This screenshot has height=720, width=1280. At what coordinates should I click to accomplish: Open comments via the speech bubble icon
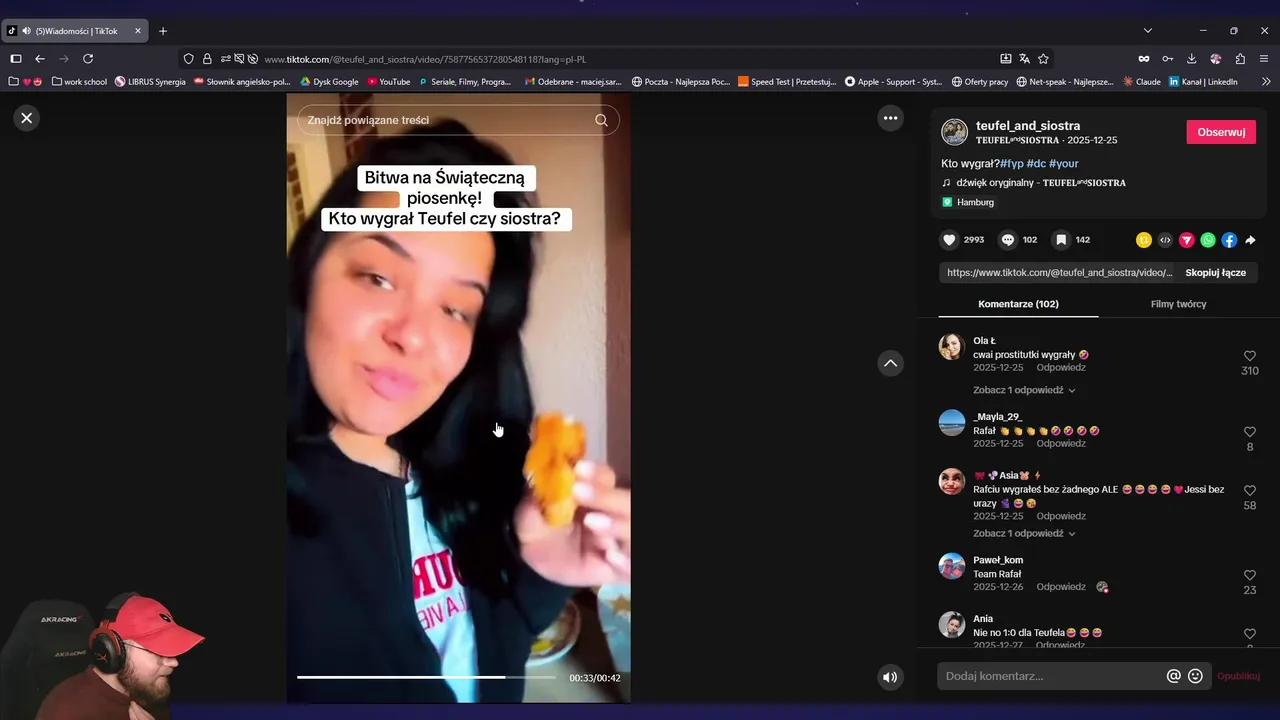(1008, 240)
